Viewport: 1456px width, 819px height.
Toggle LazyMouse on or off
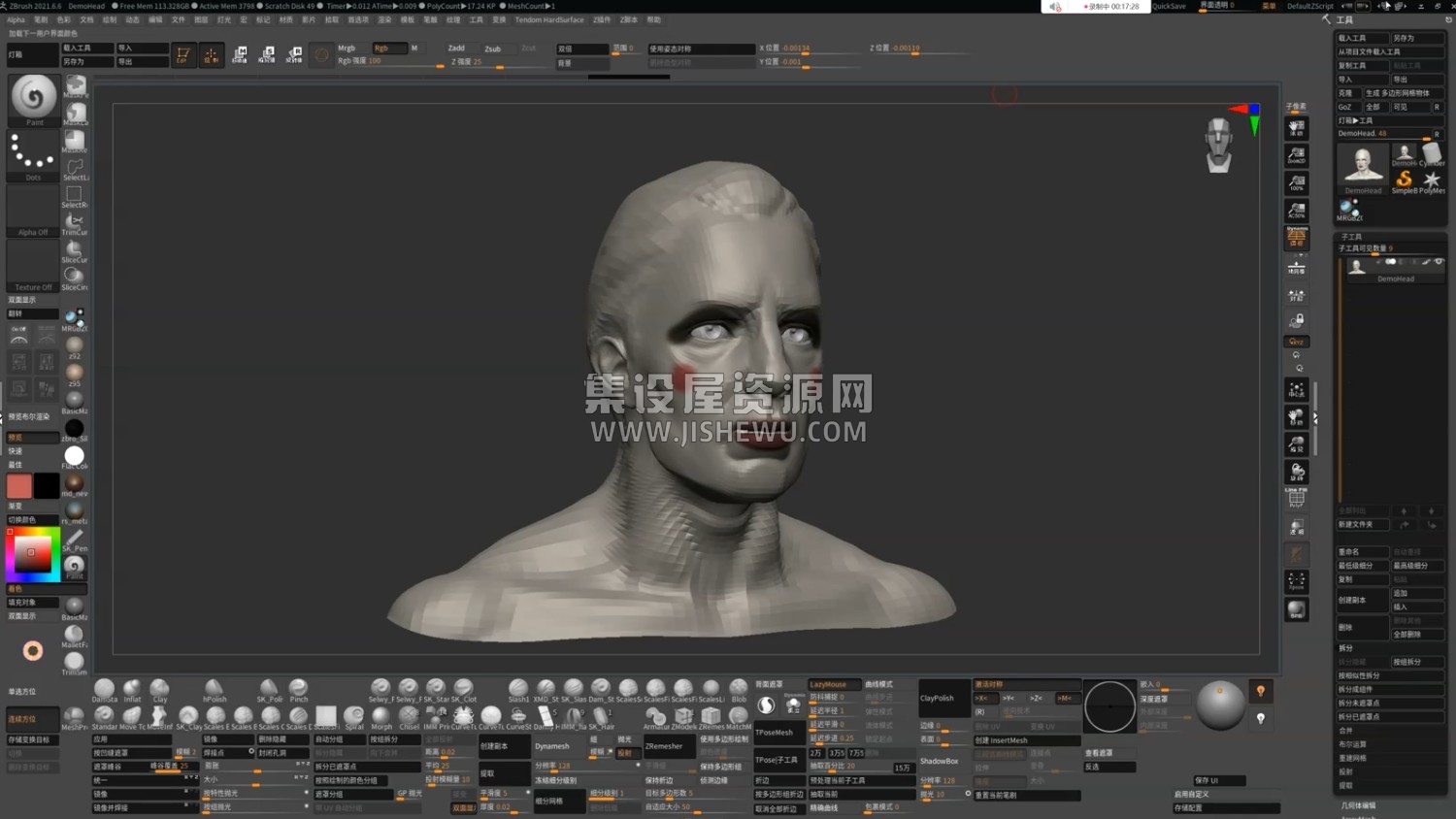834,684
